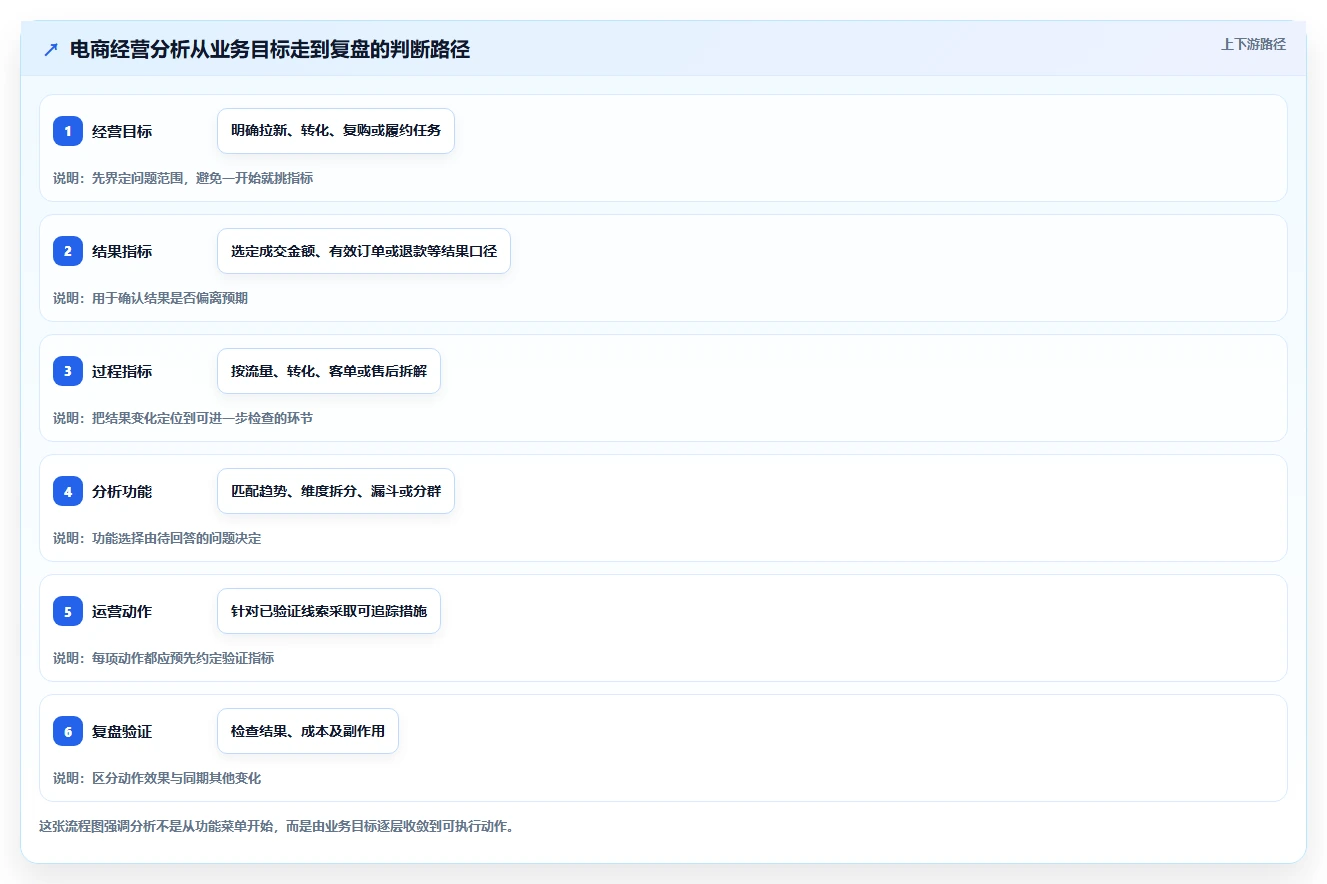The image size is (1327, 884).
Task: Click the step number 1 badge
Action: tap(68, 131)
